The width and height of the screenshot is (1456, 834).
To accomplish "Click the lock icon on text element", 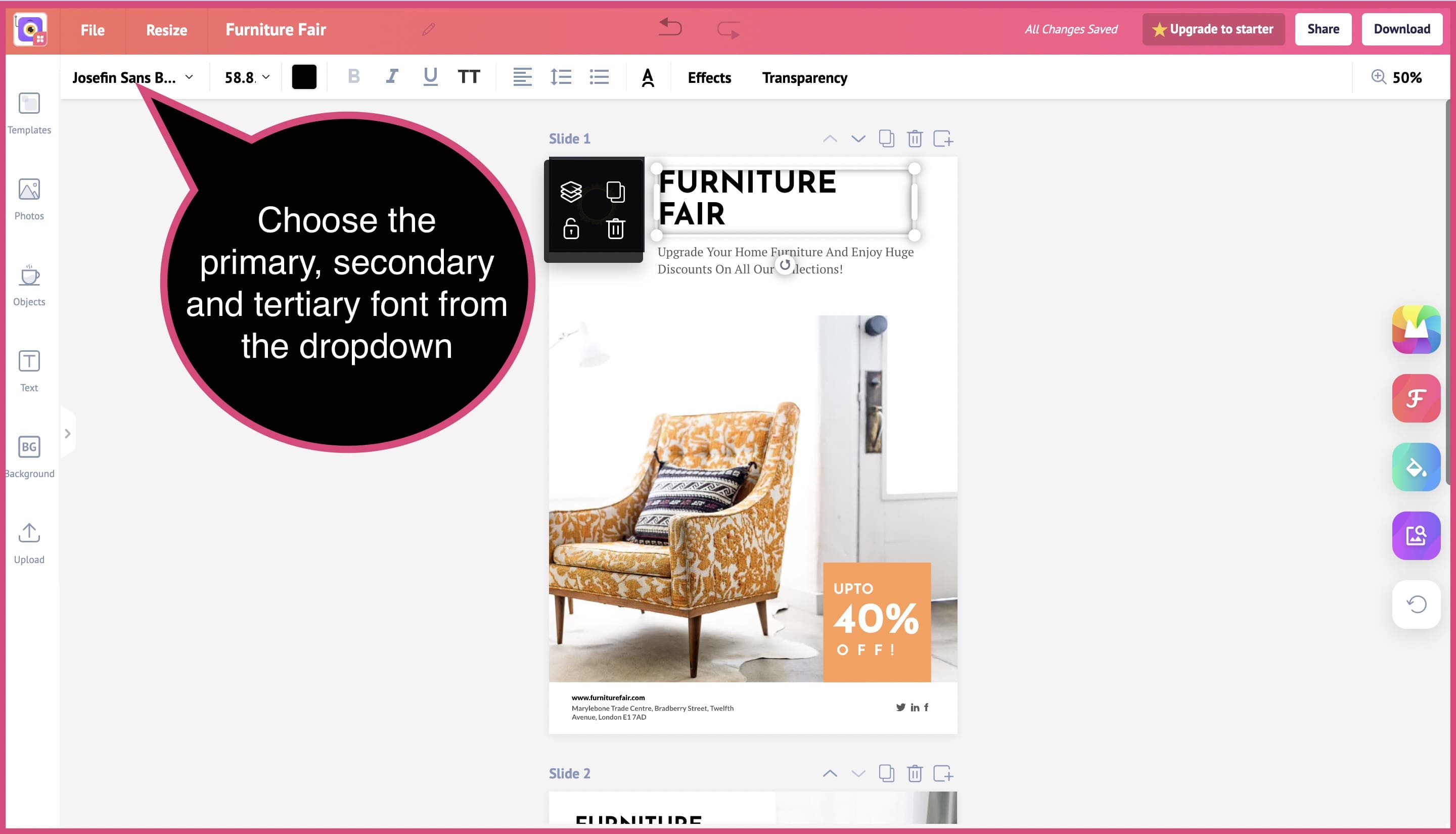I will click(571, 228).
